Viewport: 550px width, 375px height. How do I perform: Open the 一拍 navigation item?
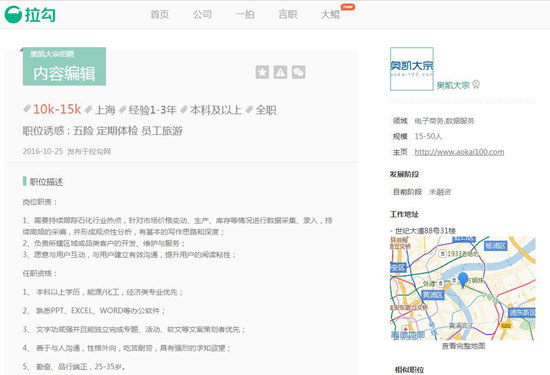coord(245,14)
